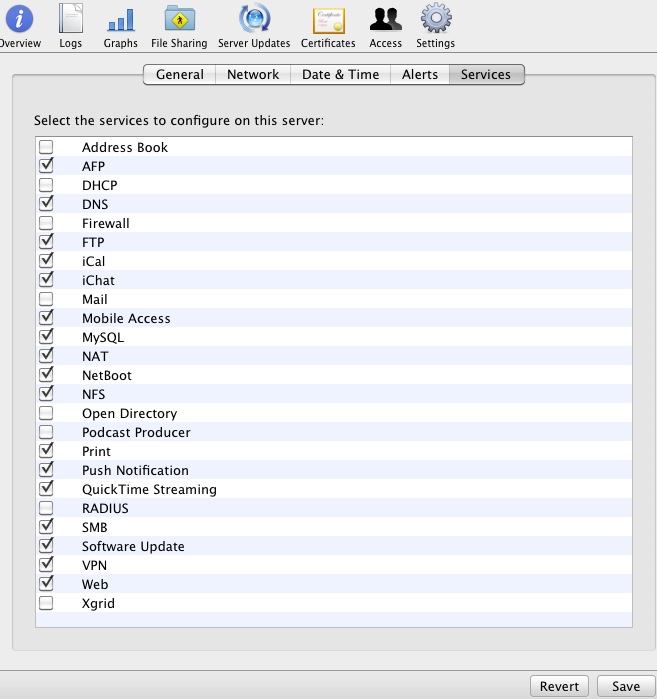Switch to the Network tab
Viewport: 657px width, 699px height.
[x=253, y=74]
